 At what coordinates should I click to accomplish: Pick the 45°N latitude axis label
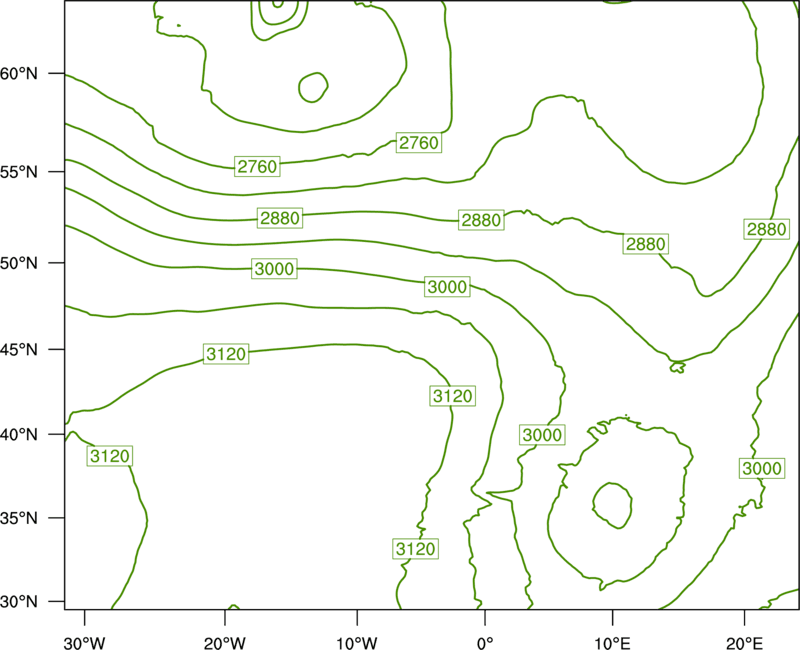19,349
